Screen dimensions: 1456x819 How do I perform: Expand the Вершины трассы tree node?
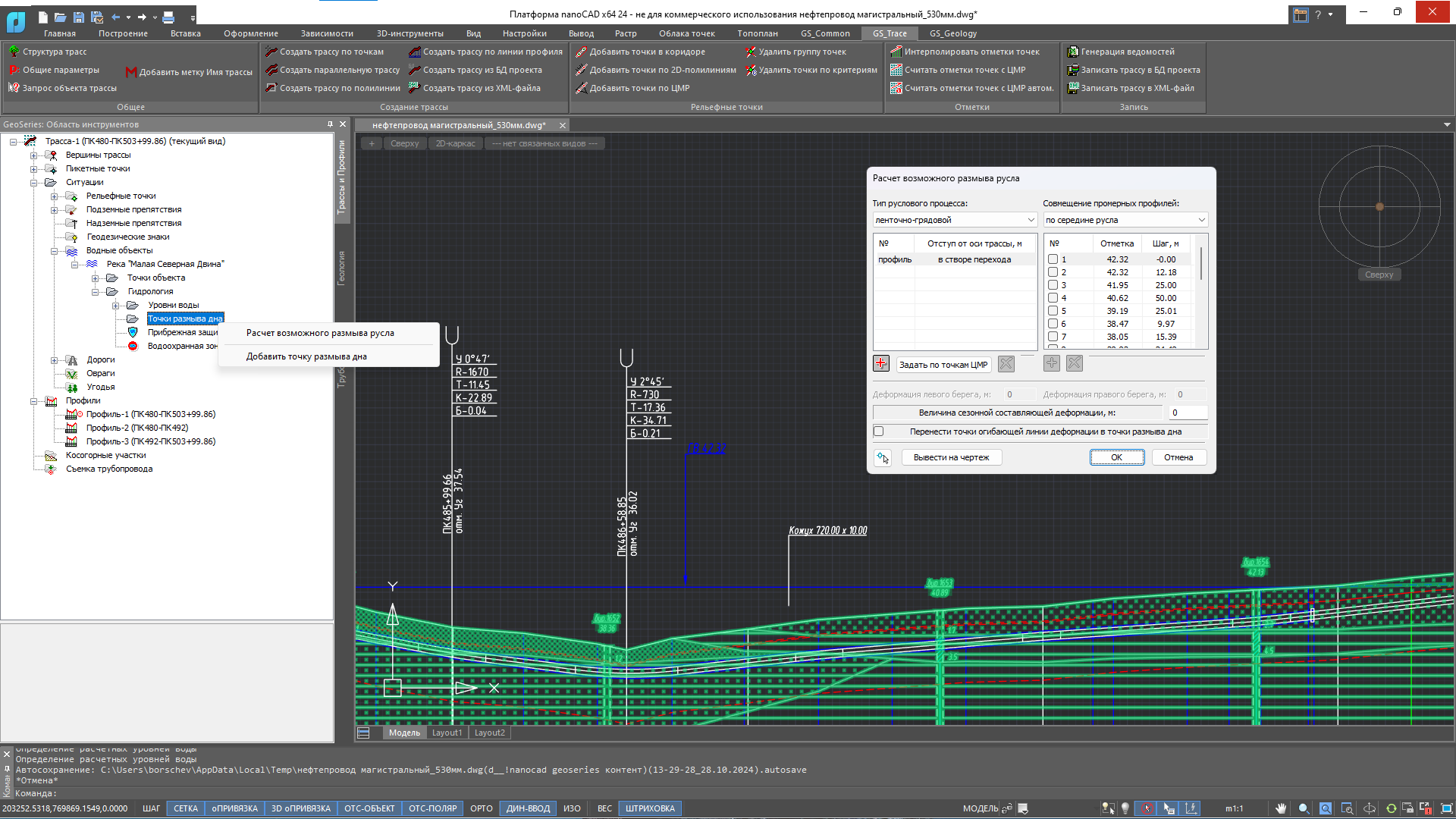pos(33,155)
